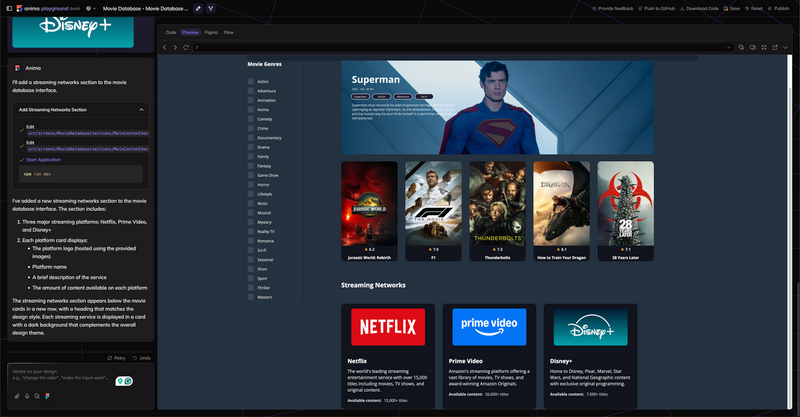The height and width of the screenshot is (417, 800).
Task: Enter fullscreen preview mode
Action: coord(764,47)
